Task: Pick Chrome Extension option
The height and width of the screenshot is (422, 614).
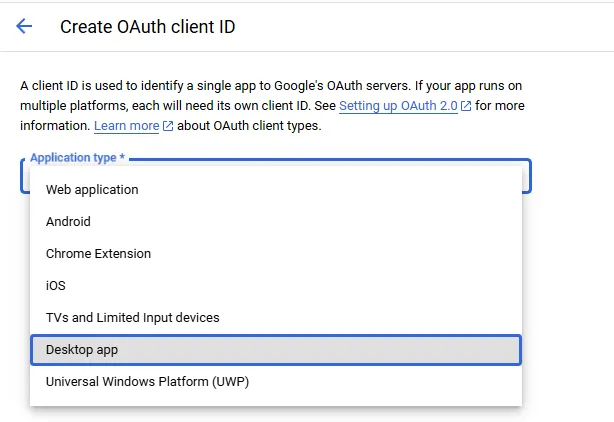Action: coord(276,254)
